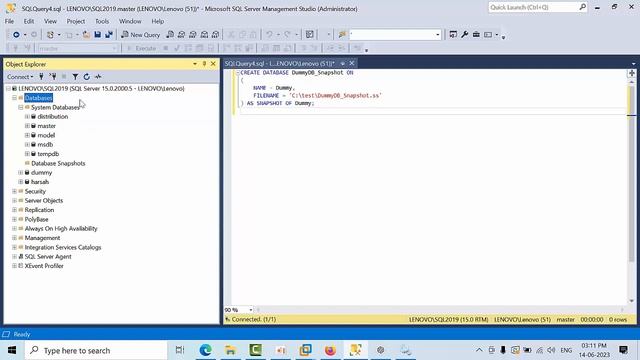The image size is (640, 360).
Task: Close the SQLQuery4.sql tab
Action: (x=351, y=63)
